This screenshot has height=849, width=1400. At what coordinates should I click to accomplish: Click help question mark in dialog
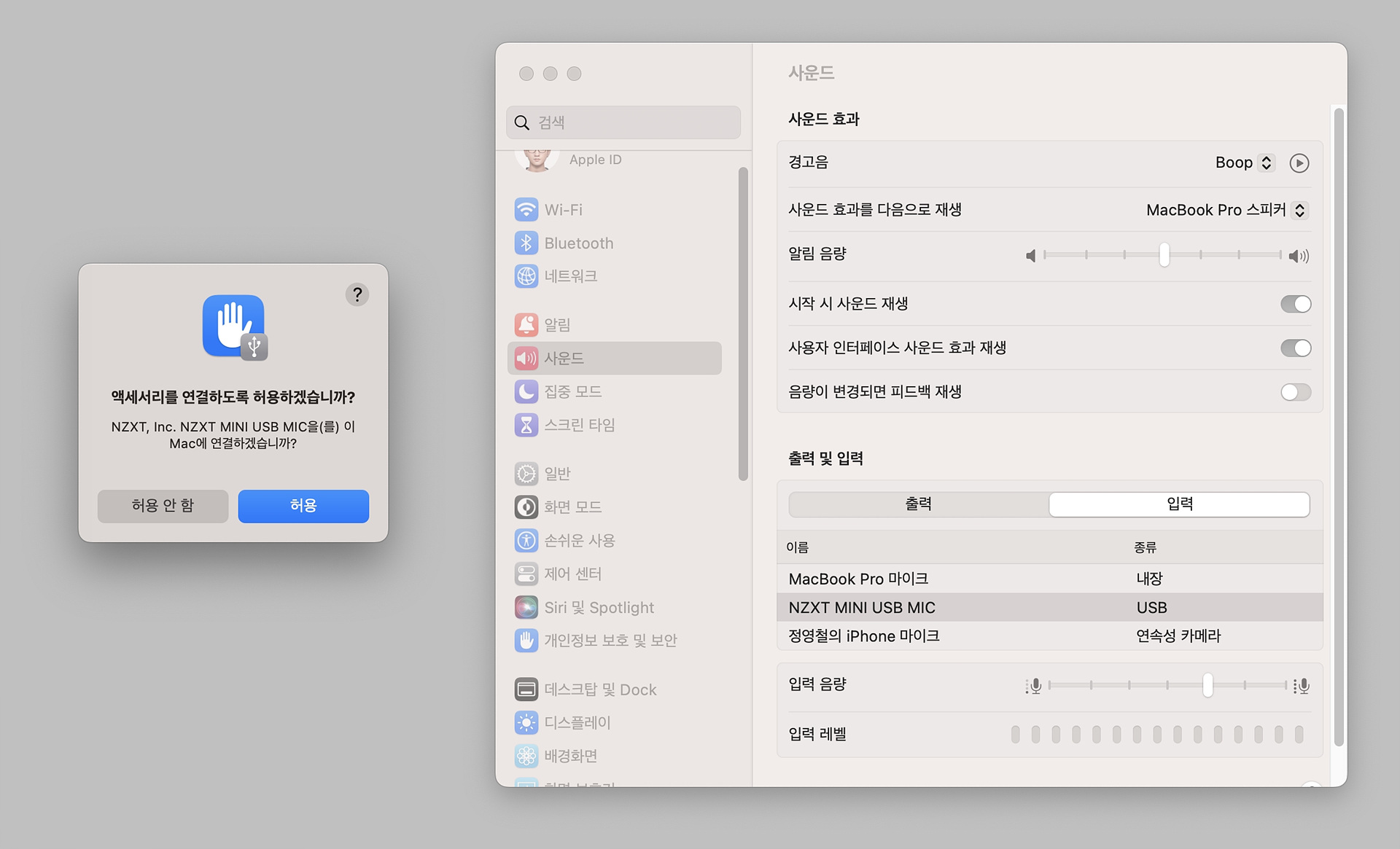pos(357,294)
